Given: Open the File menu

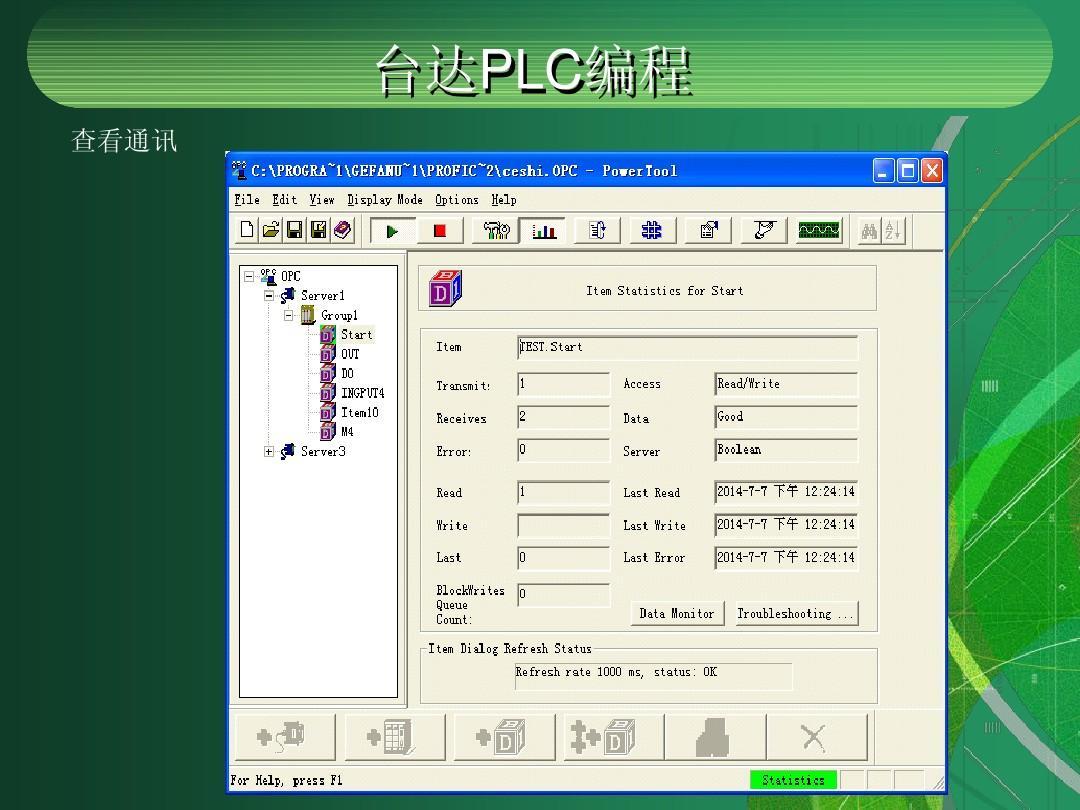Looking at the screenshot, I should 247,200.
